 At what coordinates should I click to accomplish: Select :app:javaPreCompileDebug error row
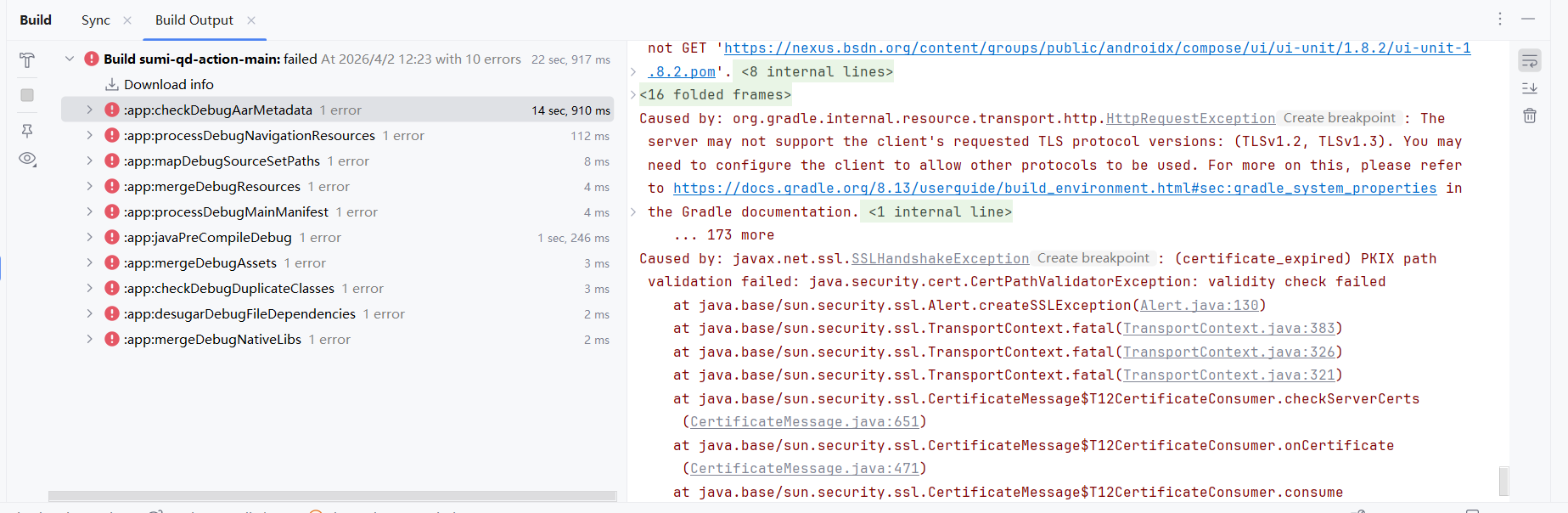[338, 237]
